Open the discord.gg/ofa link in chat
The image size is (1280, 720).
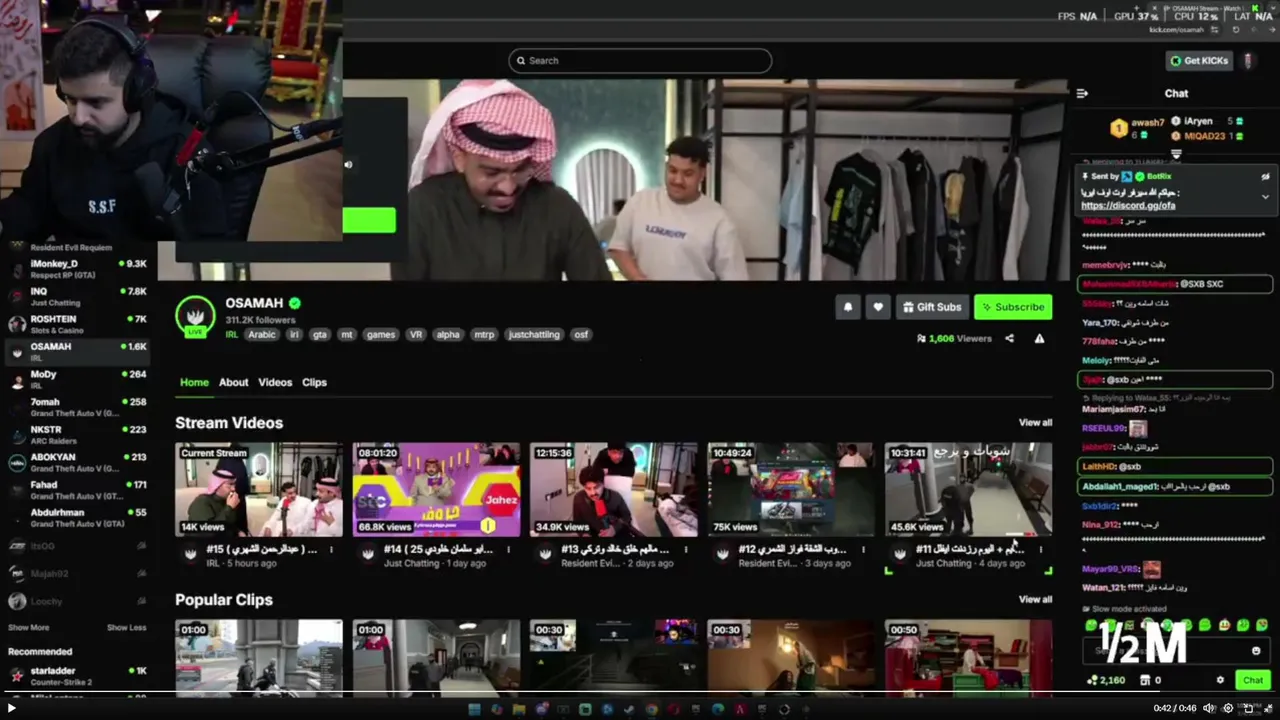pos(1128,206)
